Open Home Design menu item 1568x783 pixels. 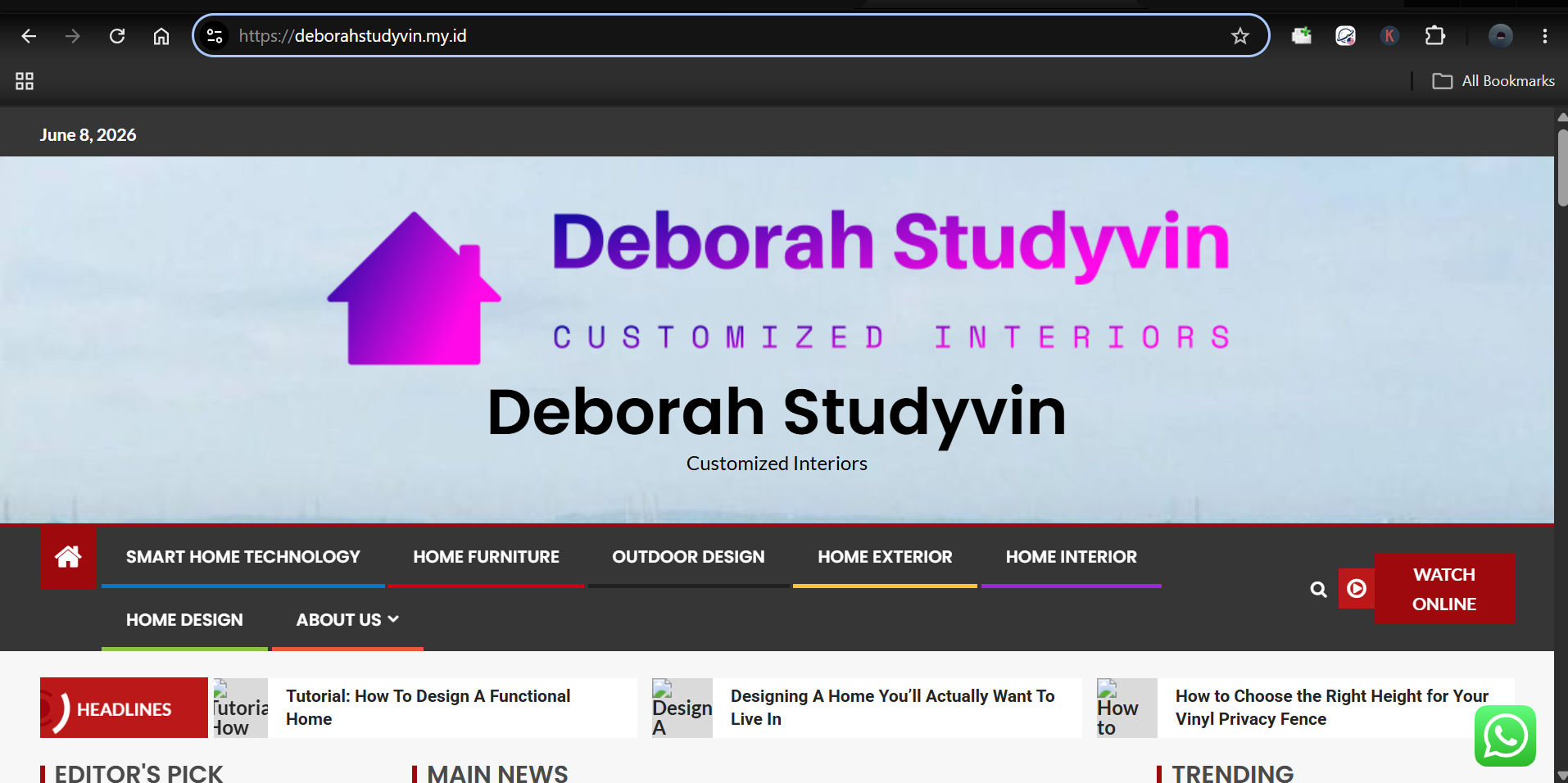pos(184,620)
